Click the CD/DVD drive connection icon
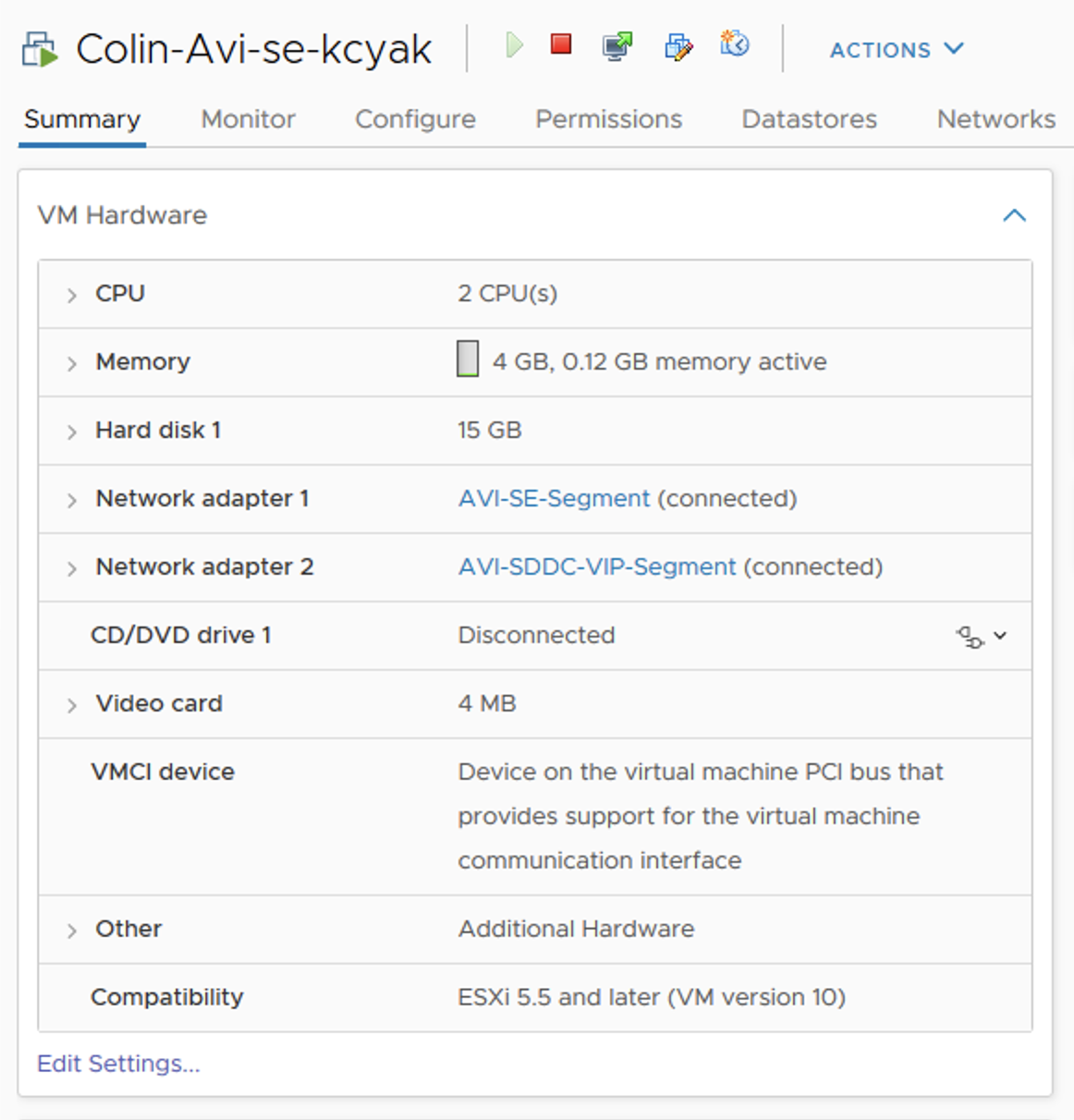1074x1120 pixels. 981,636
